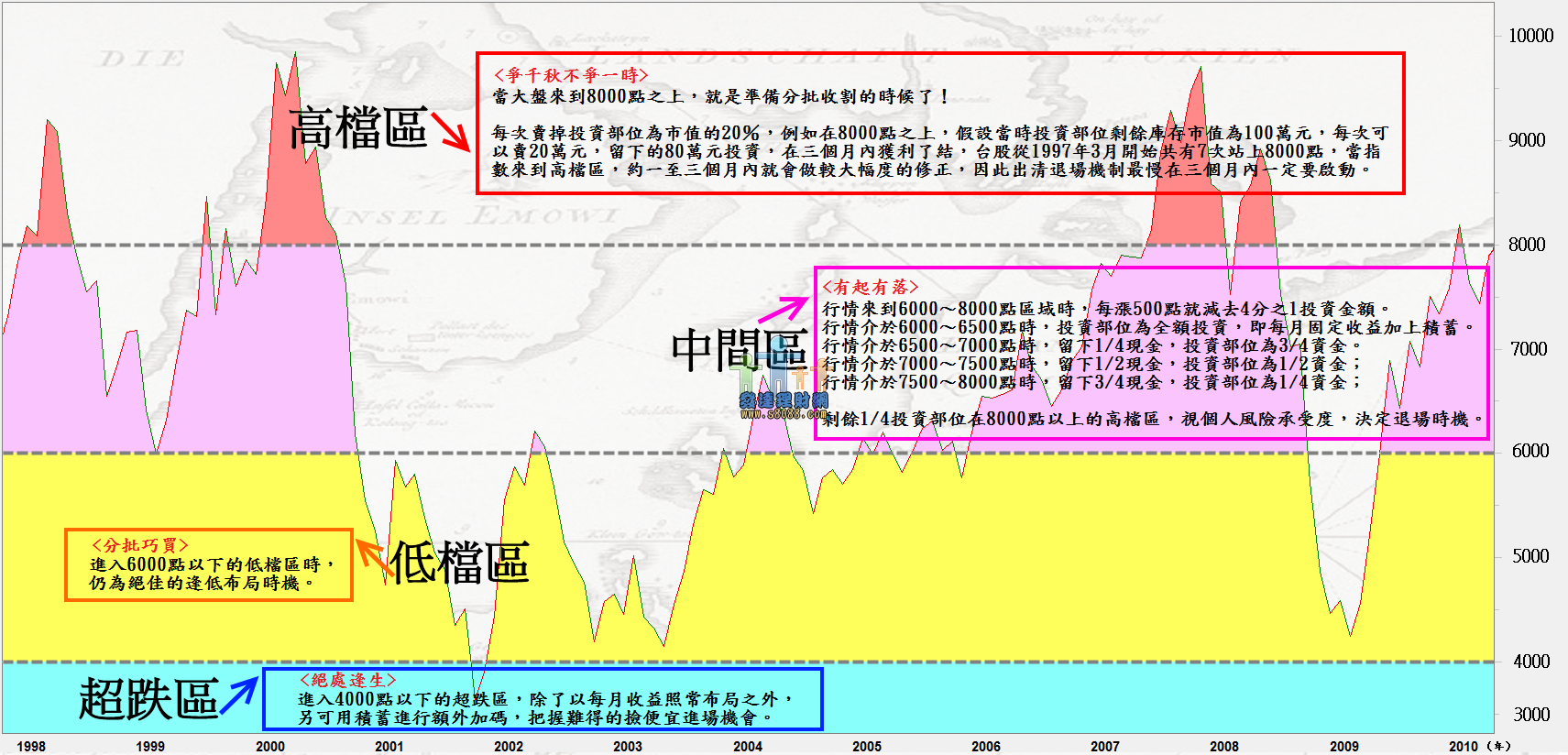1568x755 pixels.
Task: Select the line 行情介於7000~7500點時
Action: [x=1092, y=364]
